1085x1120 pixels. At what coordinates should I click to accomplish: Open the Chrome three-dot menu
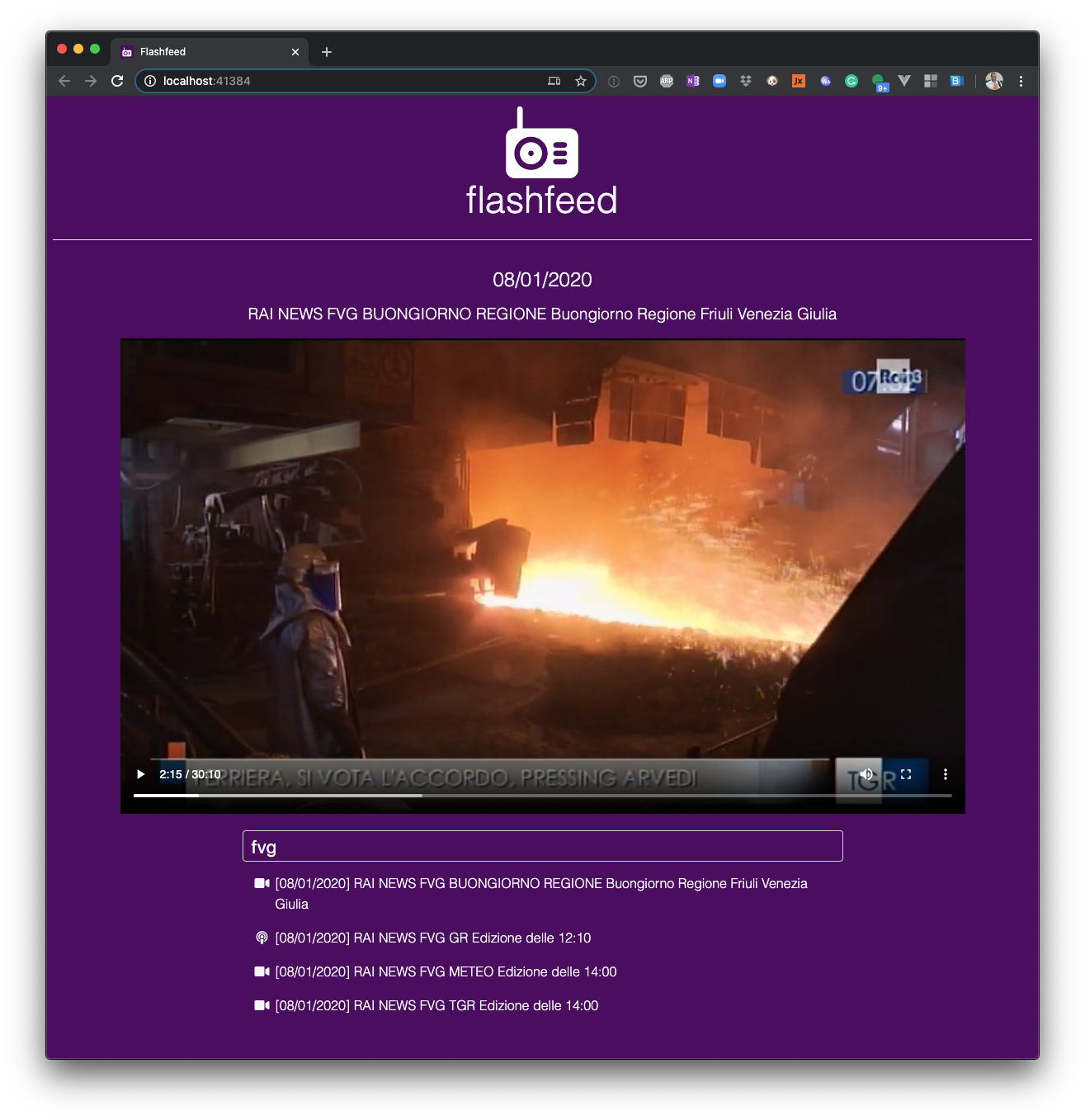(x=1021, y=81)
